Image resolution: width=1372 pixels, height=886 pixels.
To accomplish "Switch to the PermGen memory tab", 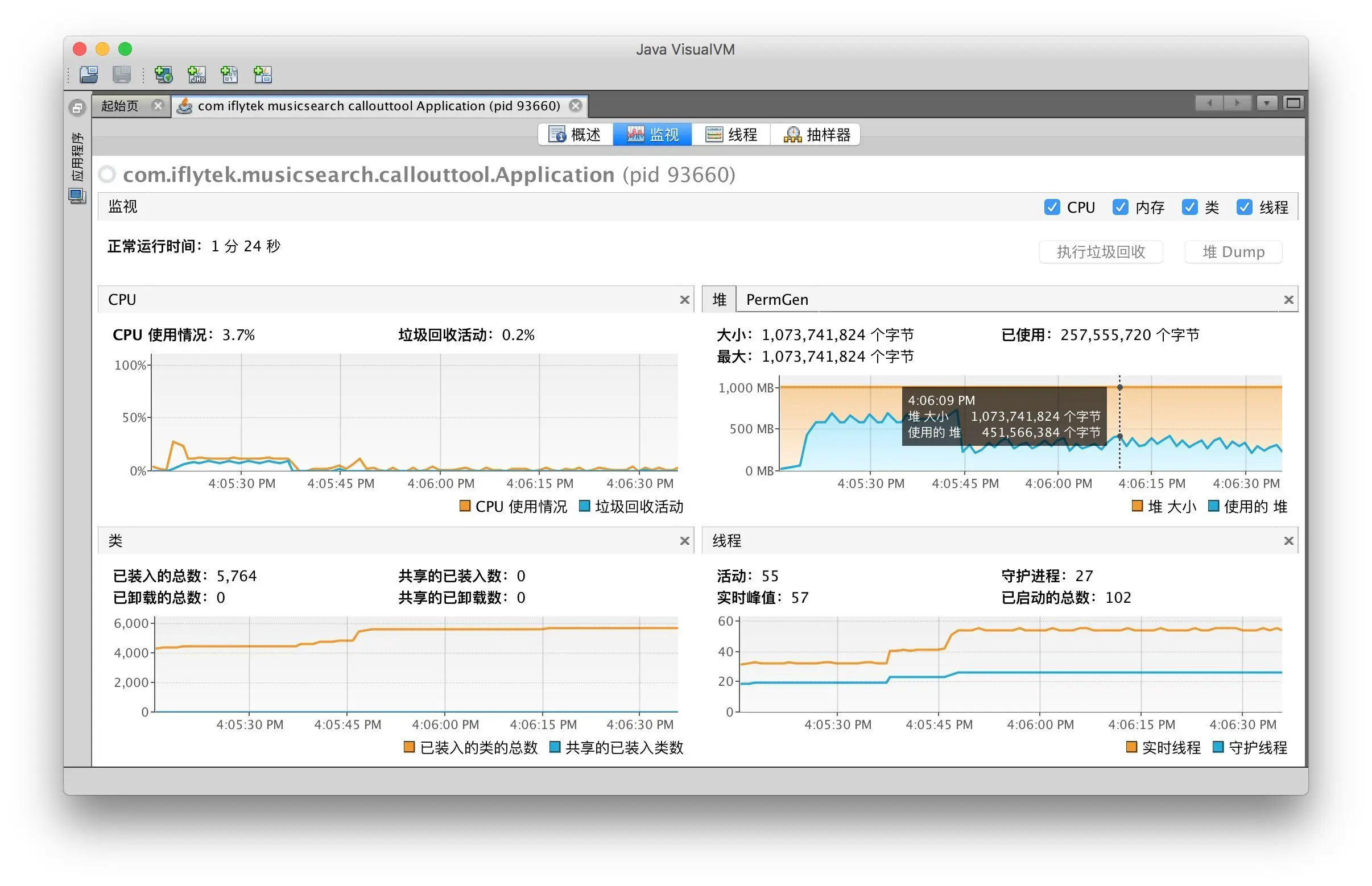I will point(777,300).
